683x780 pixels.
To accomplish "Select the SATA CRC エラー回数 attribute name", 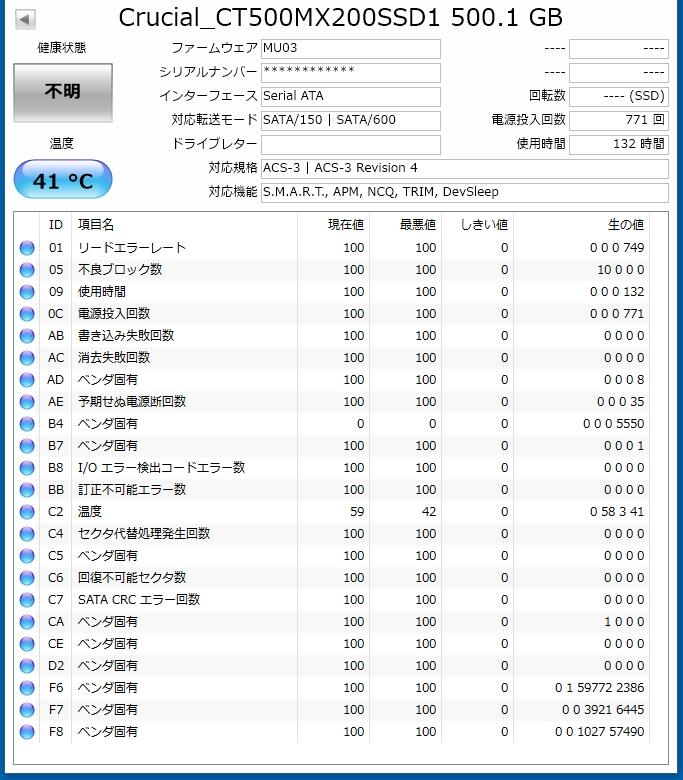I will pyautogui.click(x=139, y=600).
